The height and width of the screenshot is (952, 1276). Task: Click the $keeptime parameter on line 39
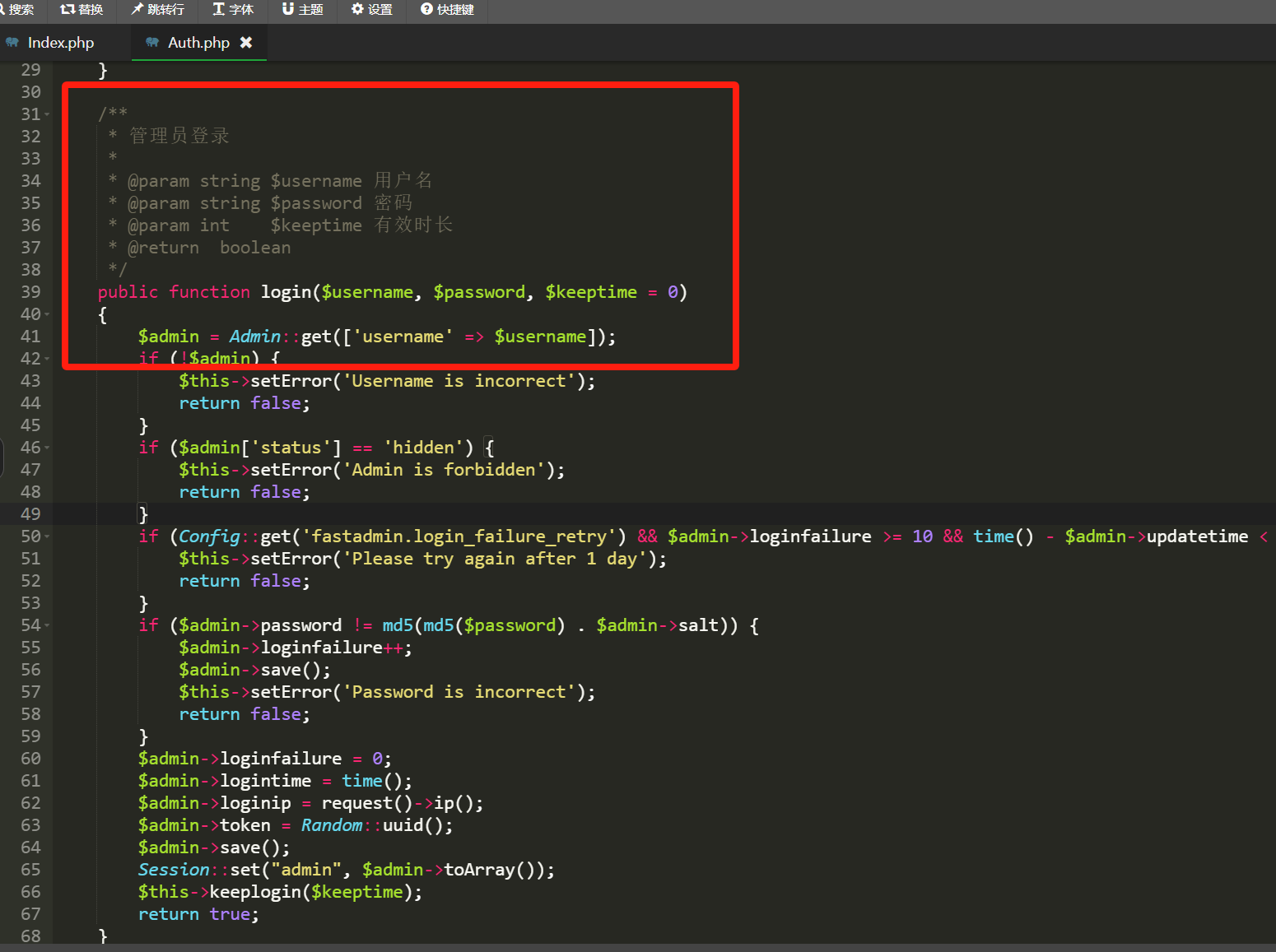591,292
